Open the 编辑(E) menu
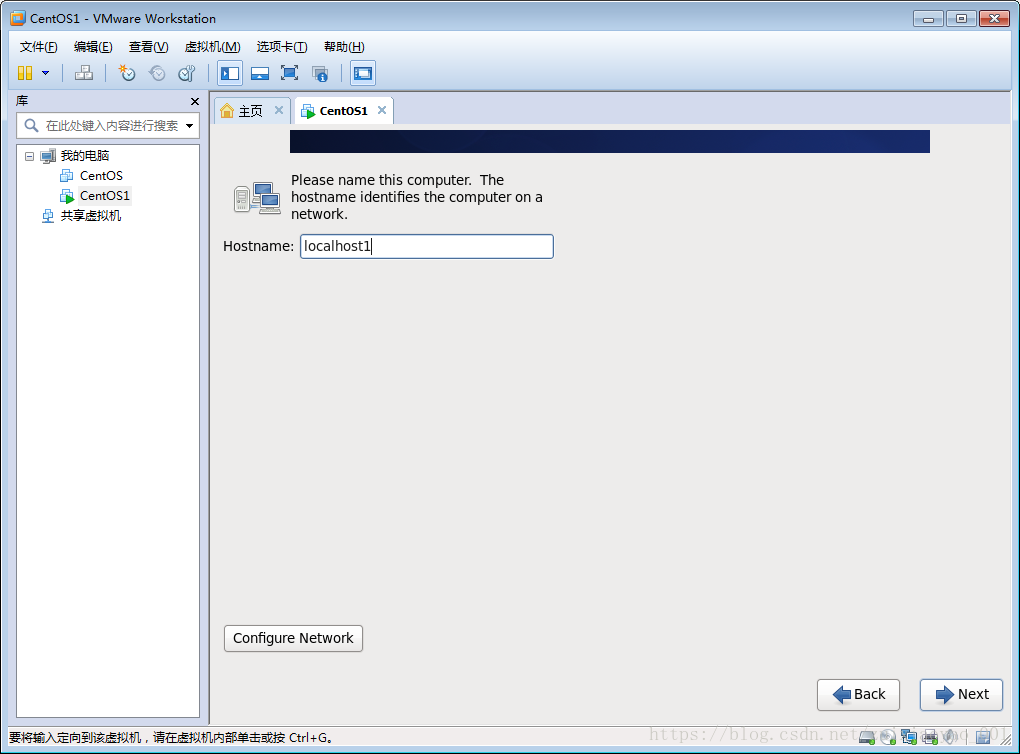The height and width of the screenshot is (754, 1020). 93,47
